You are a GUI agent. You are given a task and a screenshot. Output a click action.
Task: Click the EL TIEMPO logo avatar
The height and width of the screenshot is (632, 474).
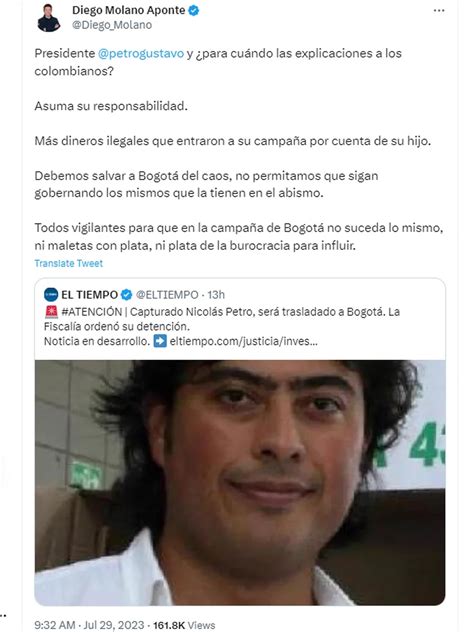51,295
